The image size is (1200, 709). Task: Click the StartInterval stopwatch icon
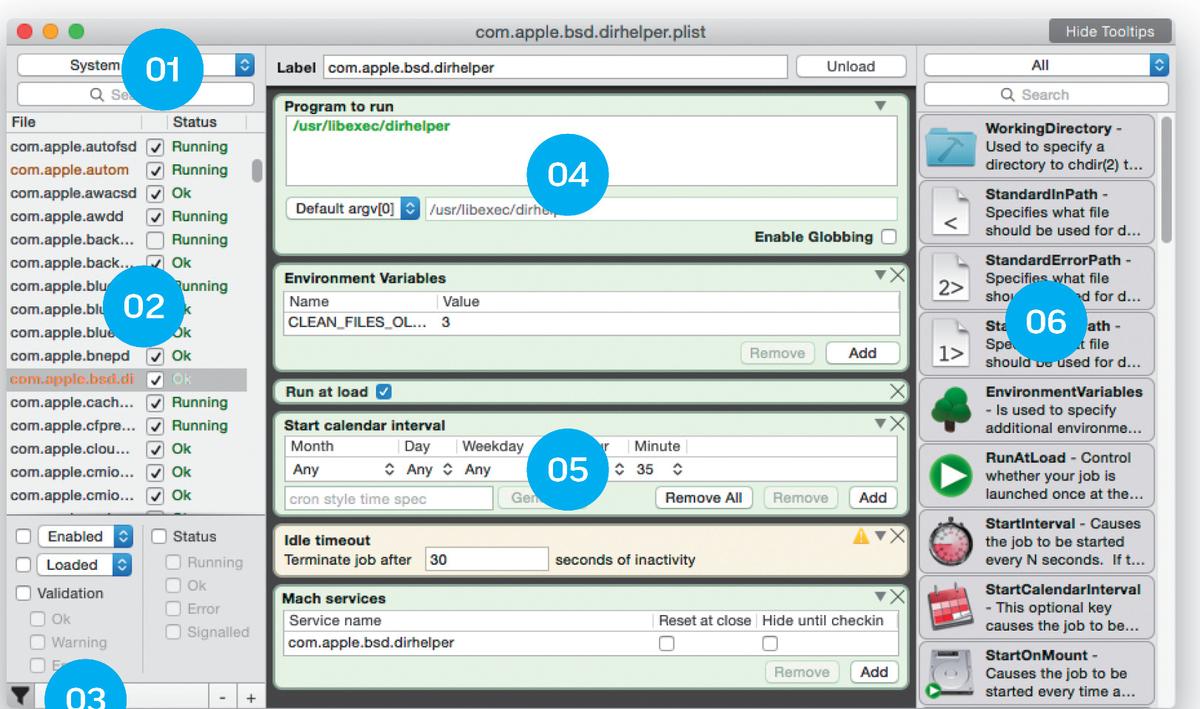950,541
